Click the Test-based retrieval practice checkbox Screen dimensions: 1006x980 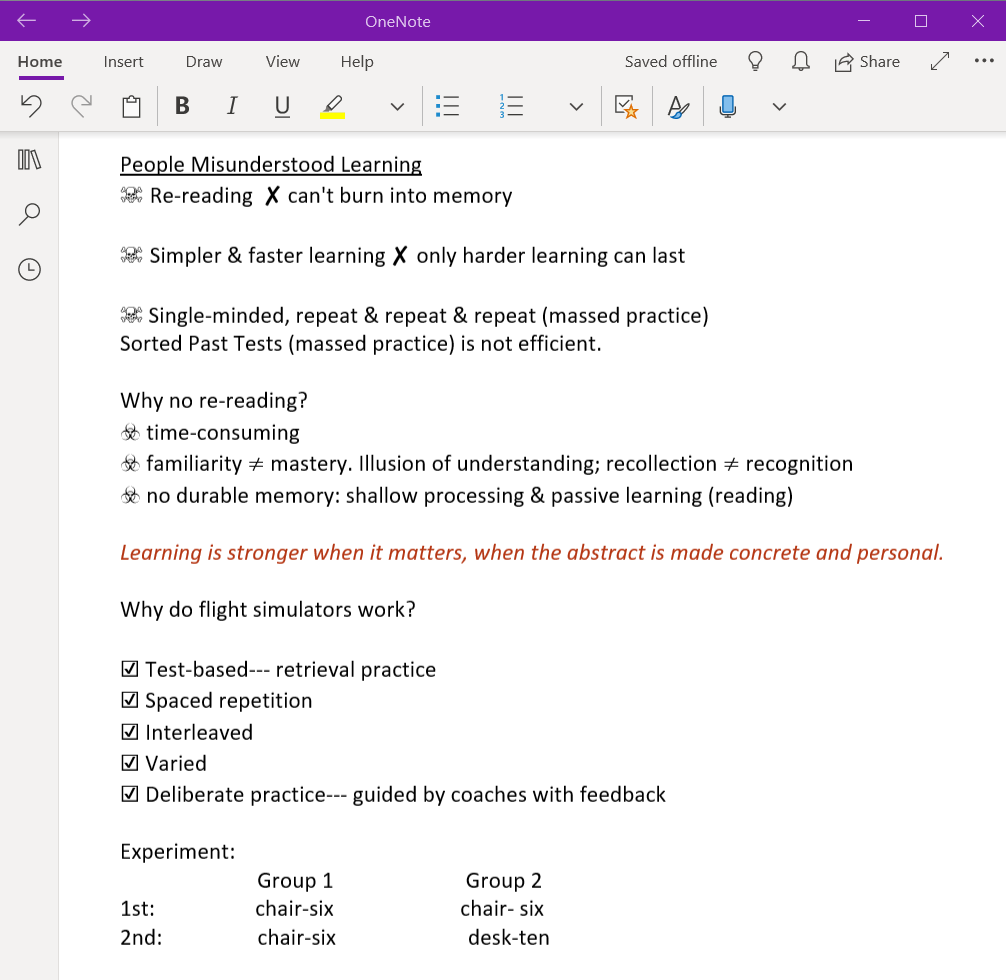(x=130, y=669)
